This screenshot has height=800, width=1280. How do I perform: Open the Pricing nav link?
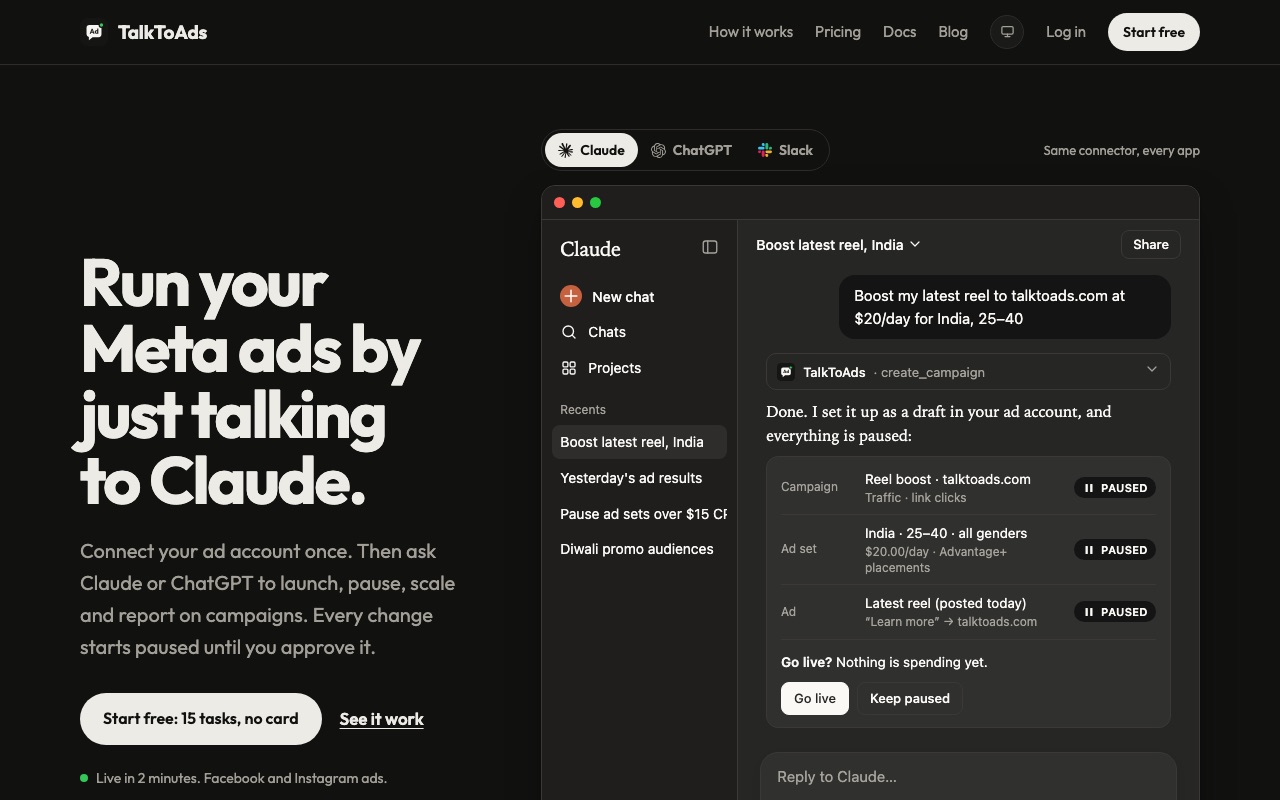(x=838, y=32)
